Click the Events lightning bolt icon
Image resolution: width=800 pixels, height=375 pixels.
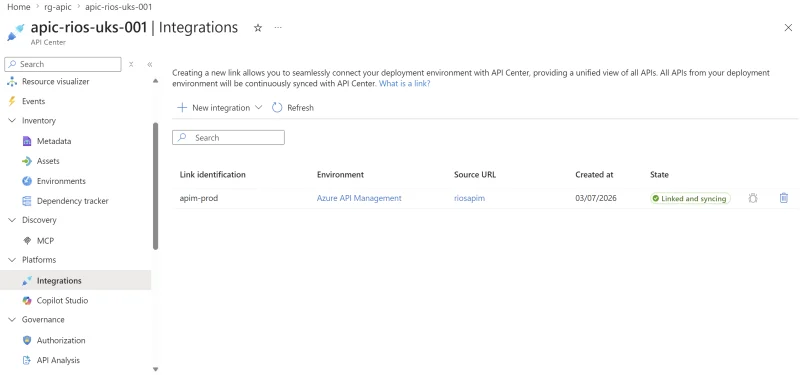pyautogui.click(x=12, y=101)
